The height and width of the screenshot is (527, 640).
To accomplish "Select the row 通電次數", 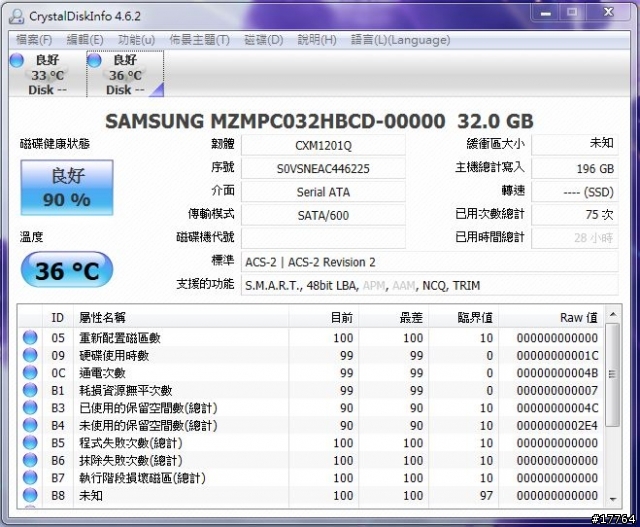I will click(311, 373).
